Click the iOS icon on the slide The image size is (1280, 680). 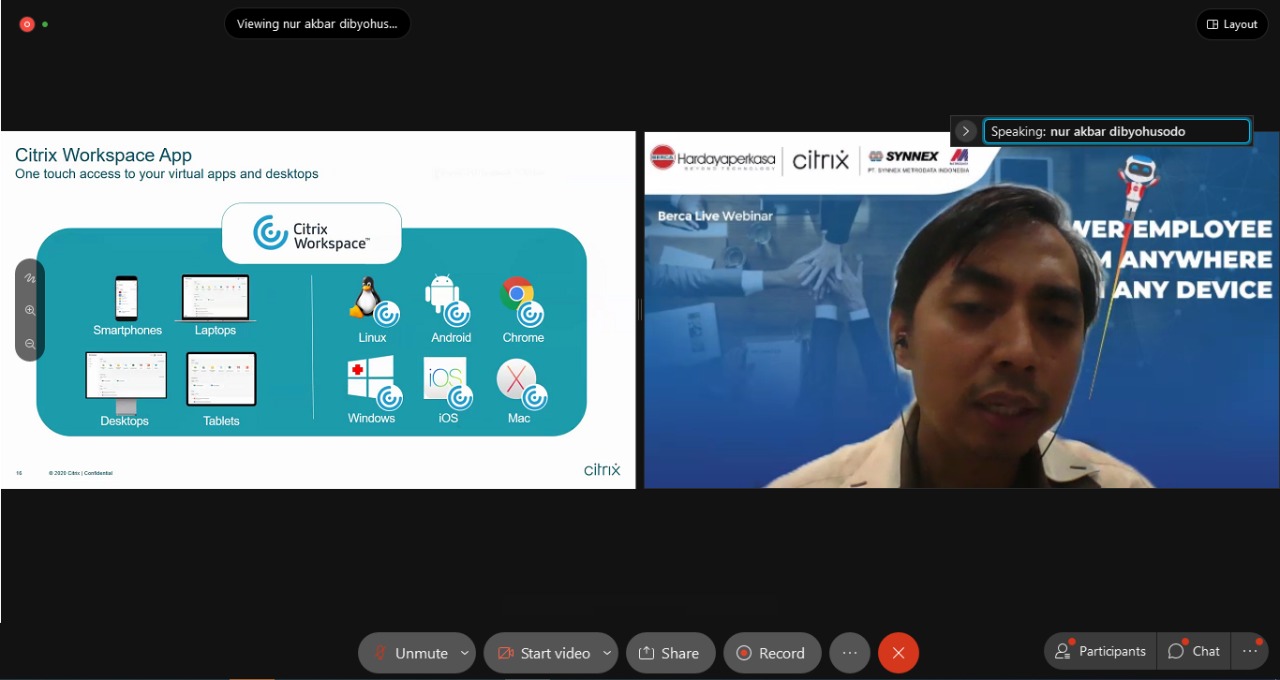(x=447, y=383)
